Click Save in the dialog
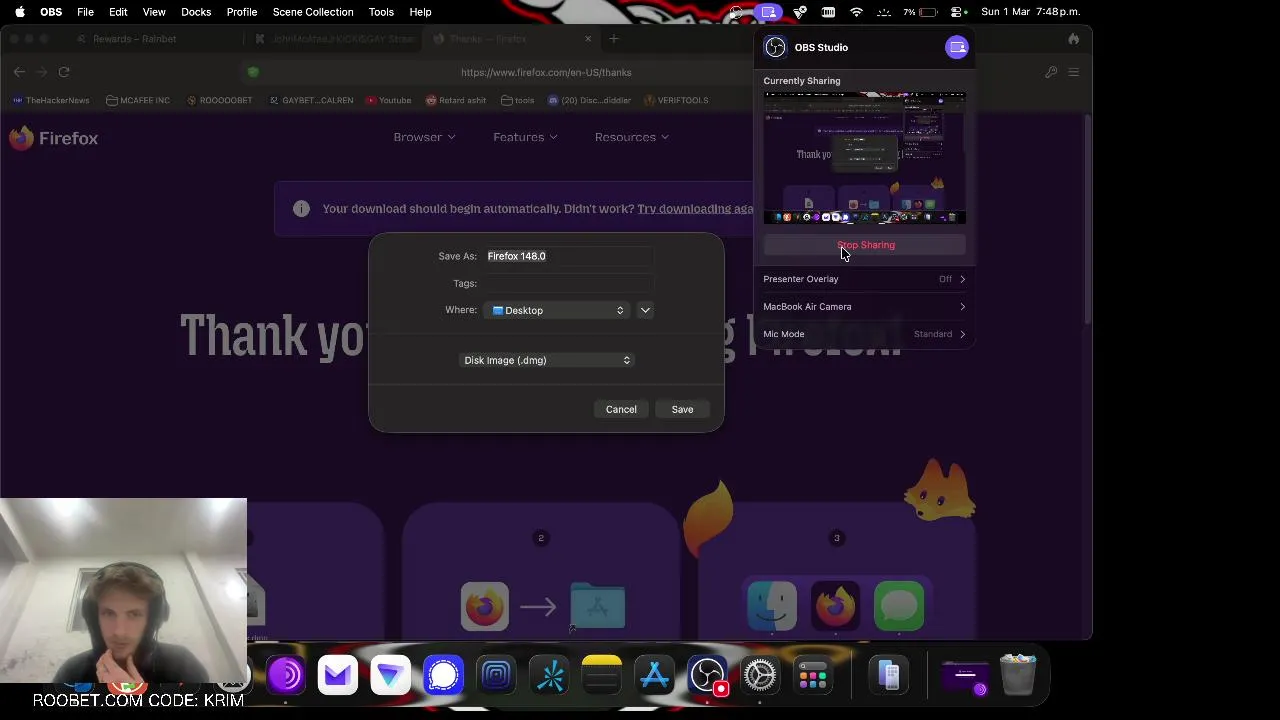Image resolution: width=1280 pixels, height=720 pixels. tap(682, 409)
